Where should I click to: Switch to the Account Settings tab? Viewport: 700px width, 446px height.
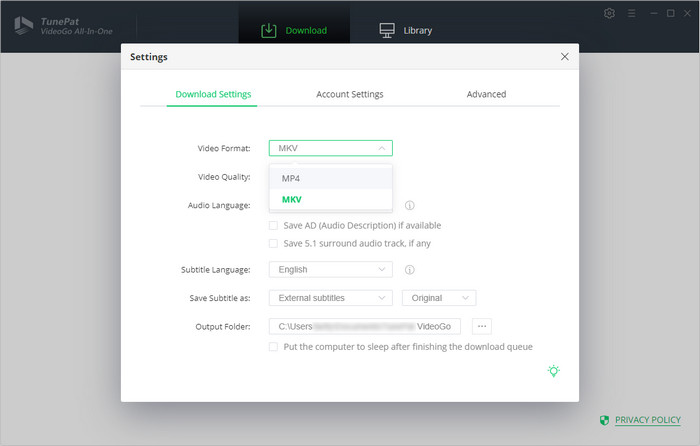(x=350, y=94)
